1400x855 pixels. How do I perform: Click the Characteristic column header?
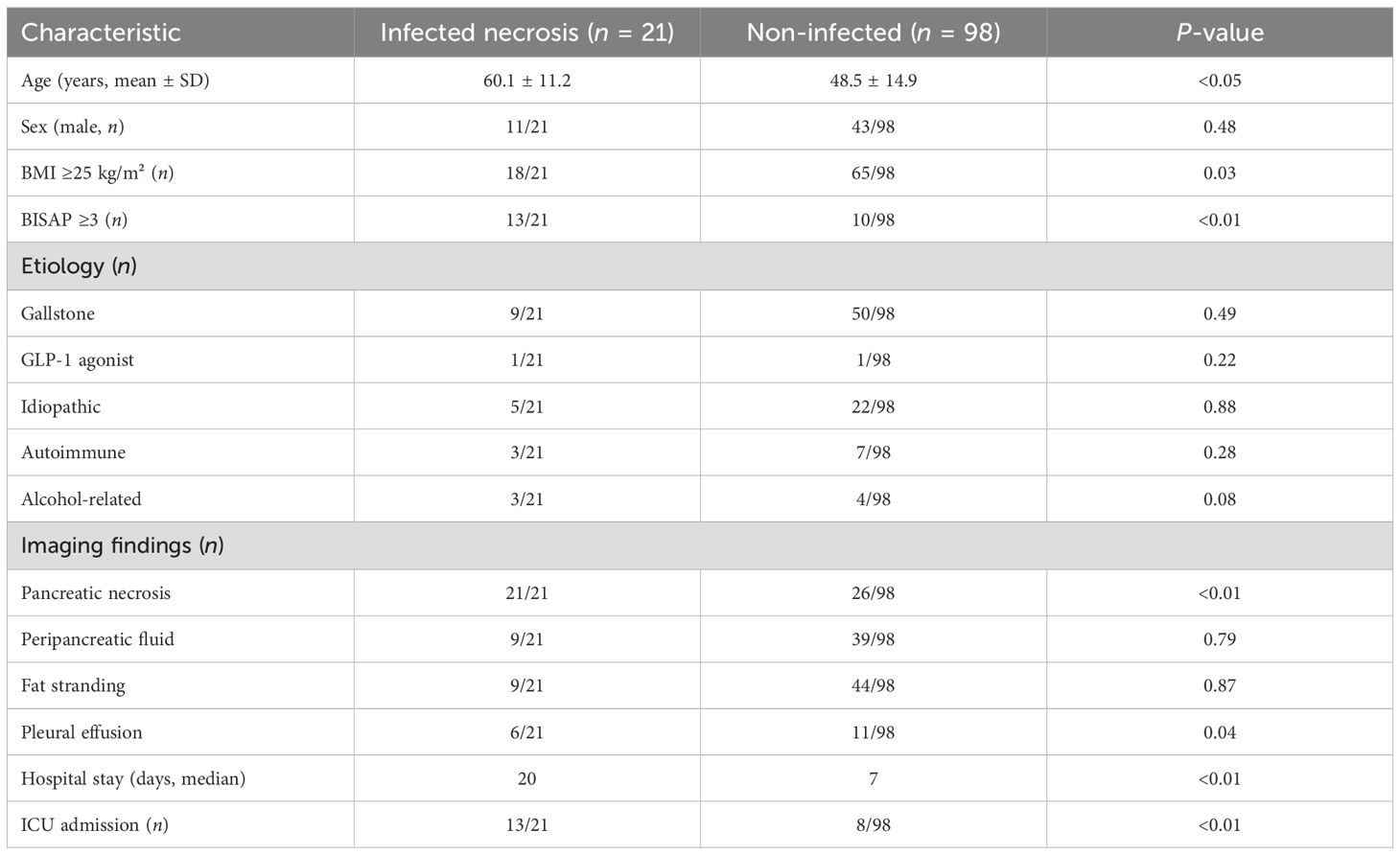[101, 33]
